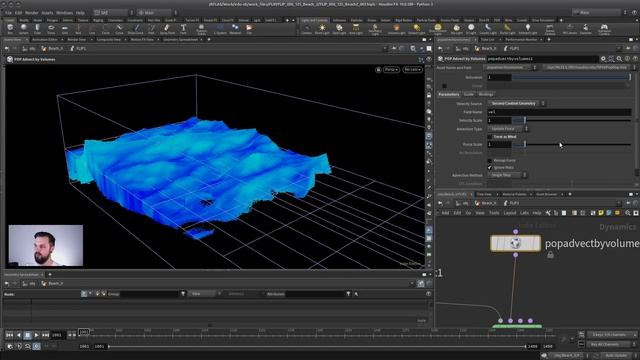Add an Ambient Light from shelf
Viewport: 640px width, 360px height.
(x=528, y=29)
